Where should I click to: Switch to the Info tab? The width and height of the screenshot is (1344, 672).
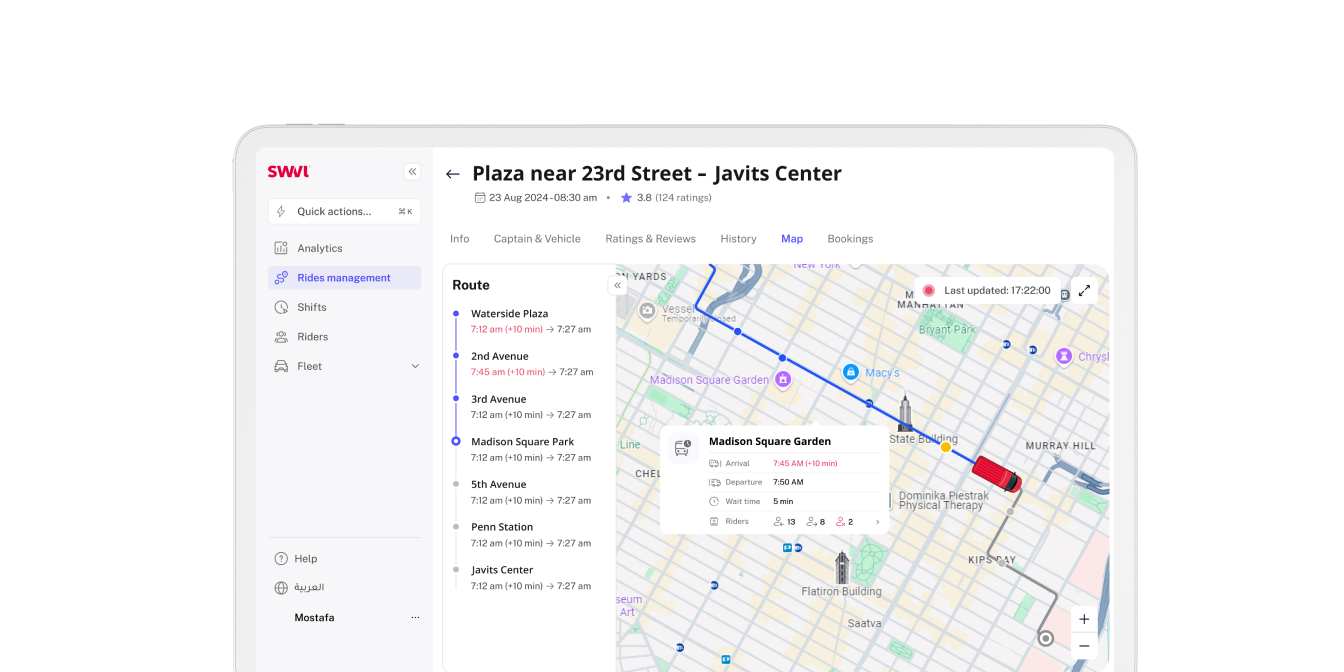coord(459,239)
